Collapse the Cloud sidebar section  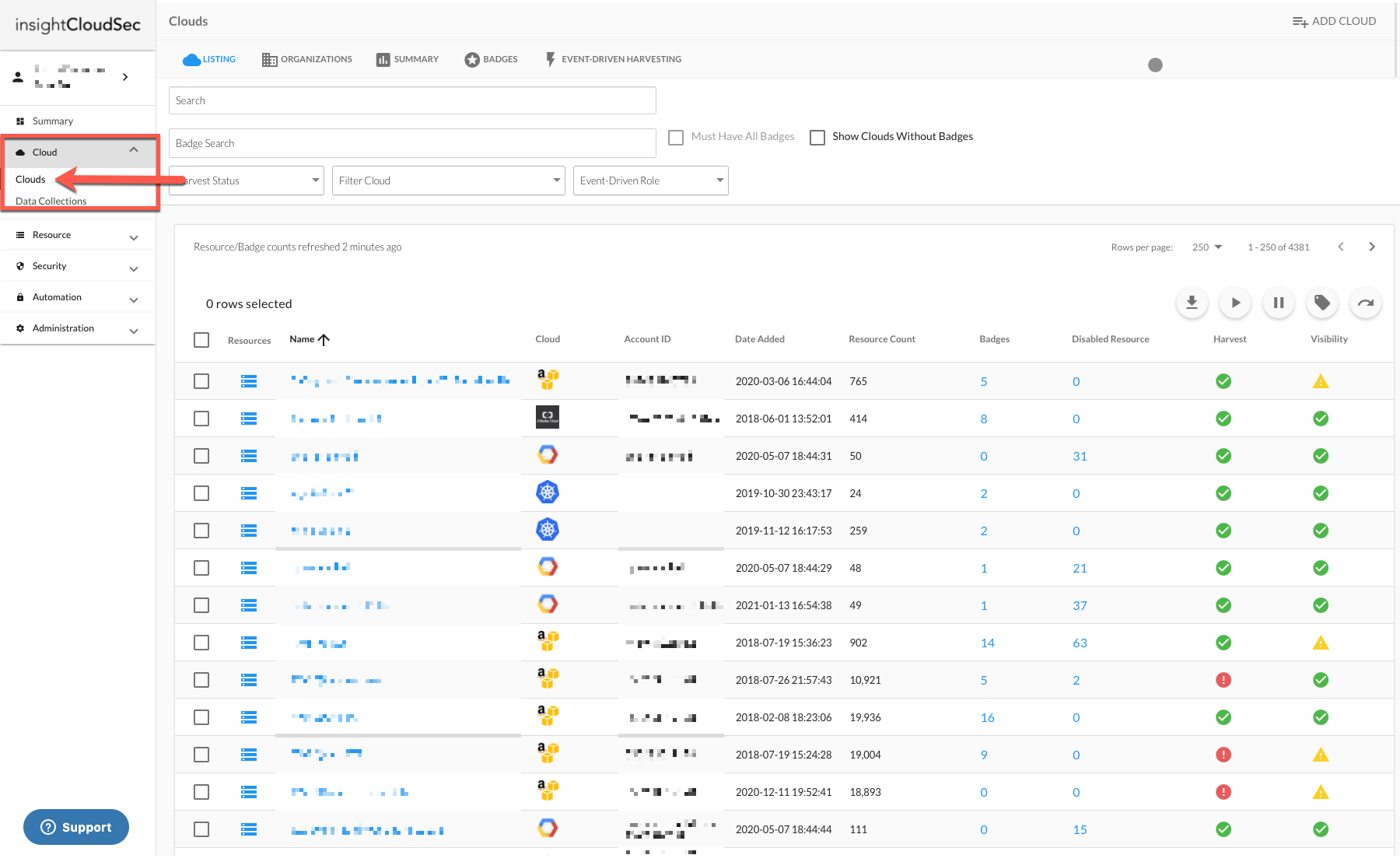(134, 150)
